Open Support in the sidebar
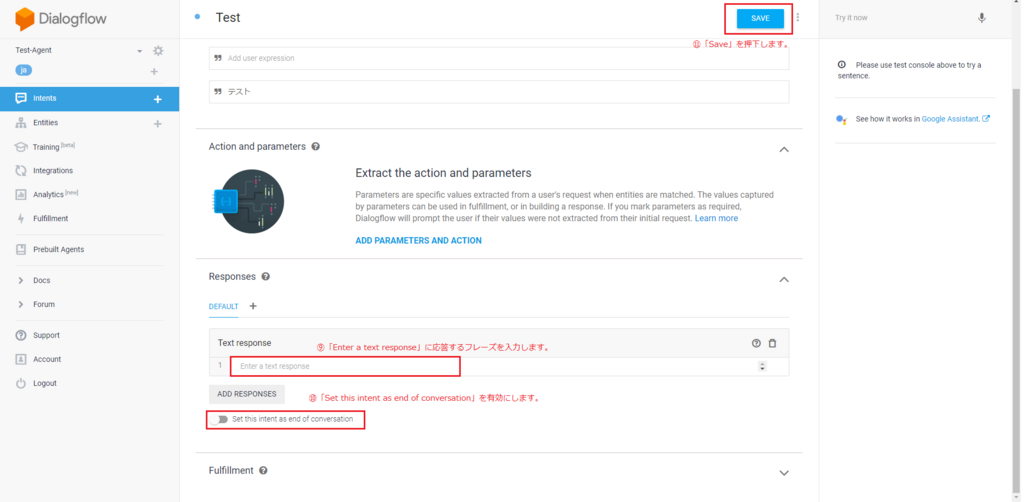Screen dimensions: 1024x502 click(46, 335)
